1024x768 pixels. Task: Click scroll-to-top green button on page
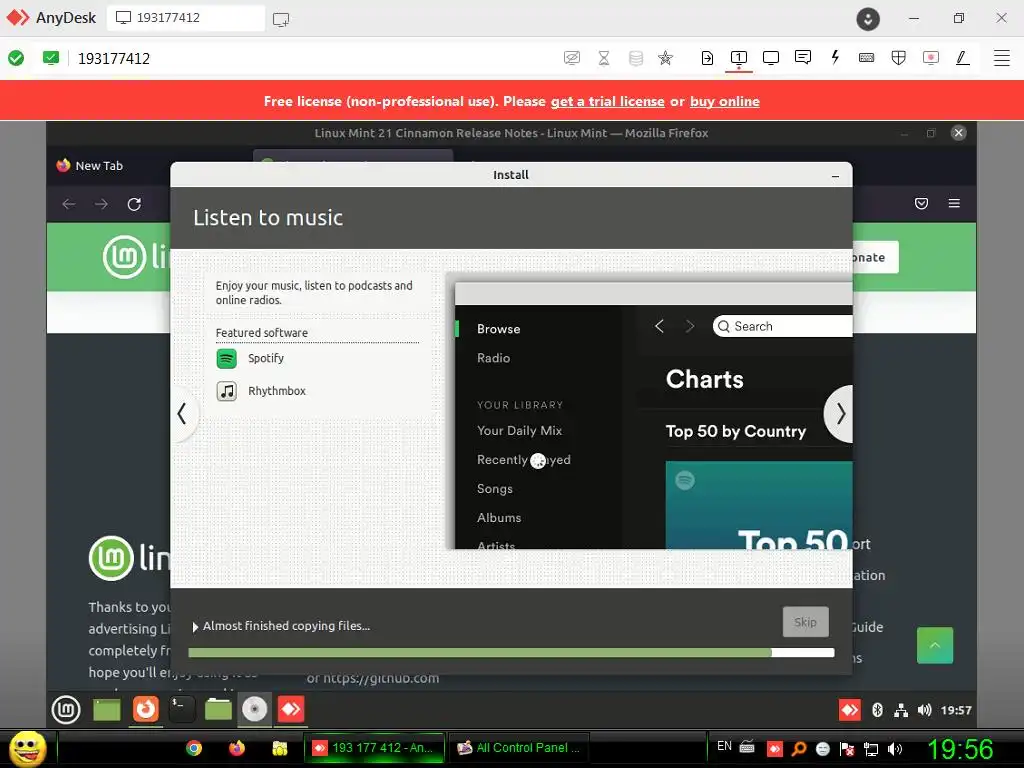point(935,645)
